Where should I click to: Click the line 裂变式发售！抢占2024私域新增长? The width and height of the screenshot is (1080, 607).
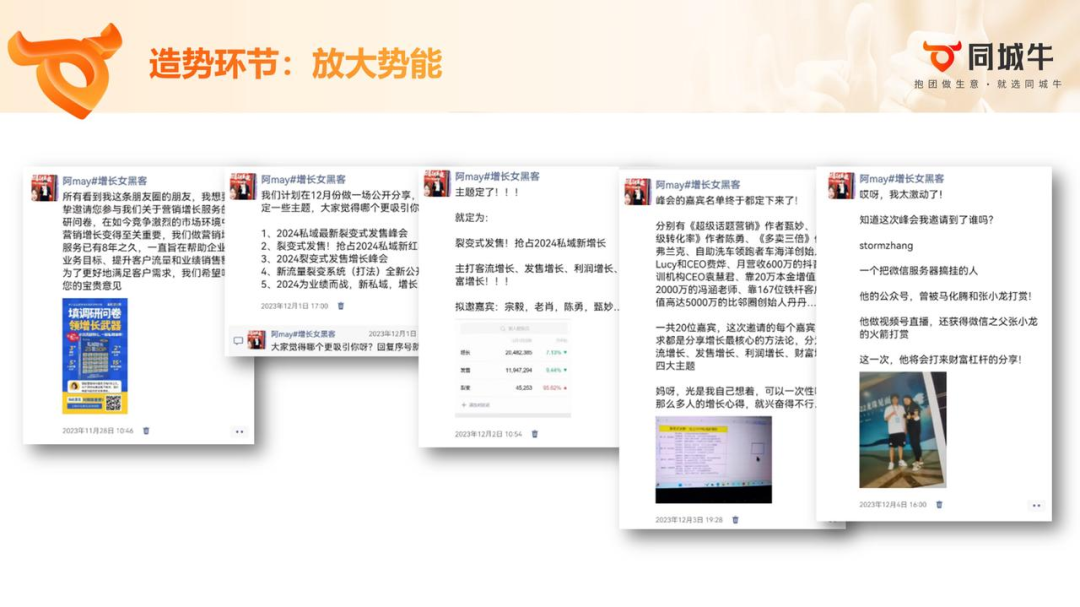pos(530,243)
